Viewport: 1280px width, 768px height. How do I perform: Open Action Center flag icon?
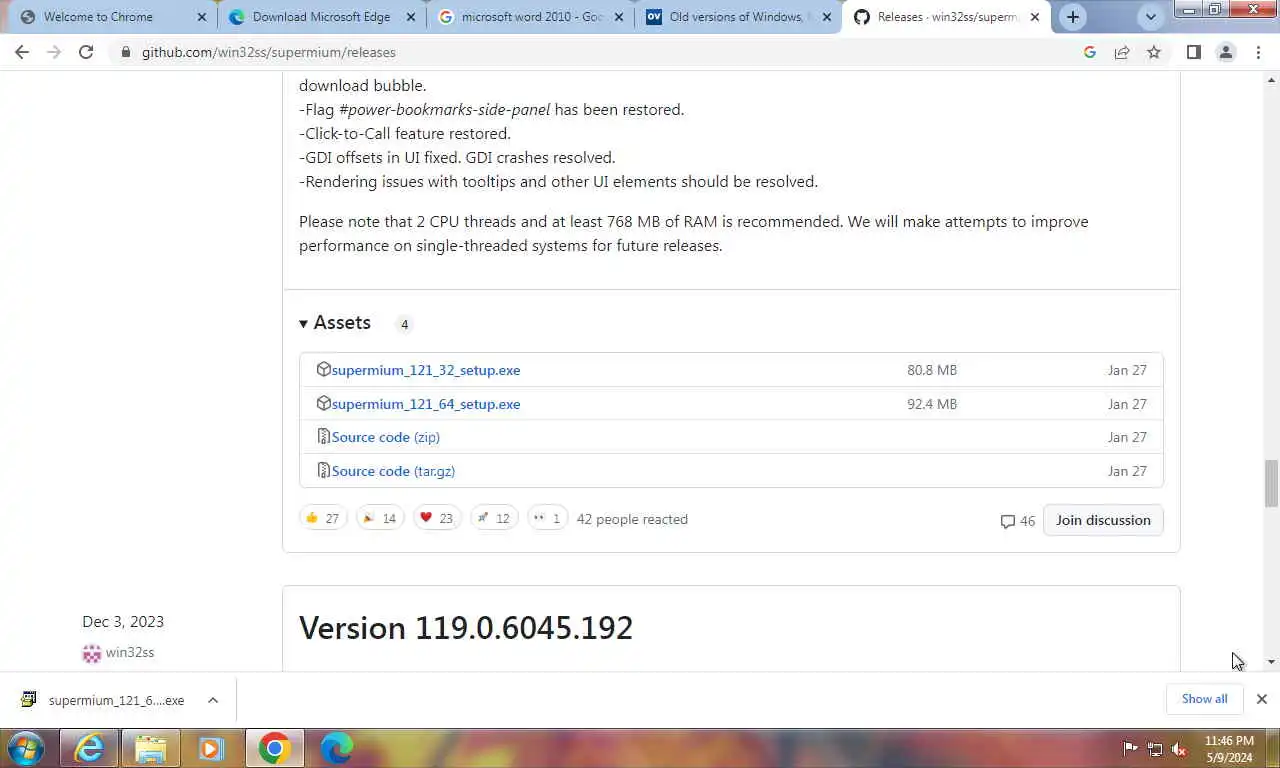pos(1131,748)
